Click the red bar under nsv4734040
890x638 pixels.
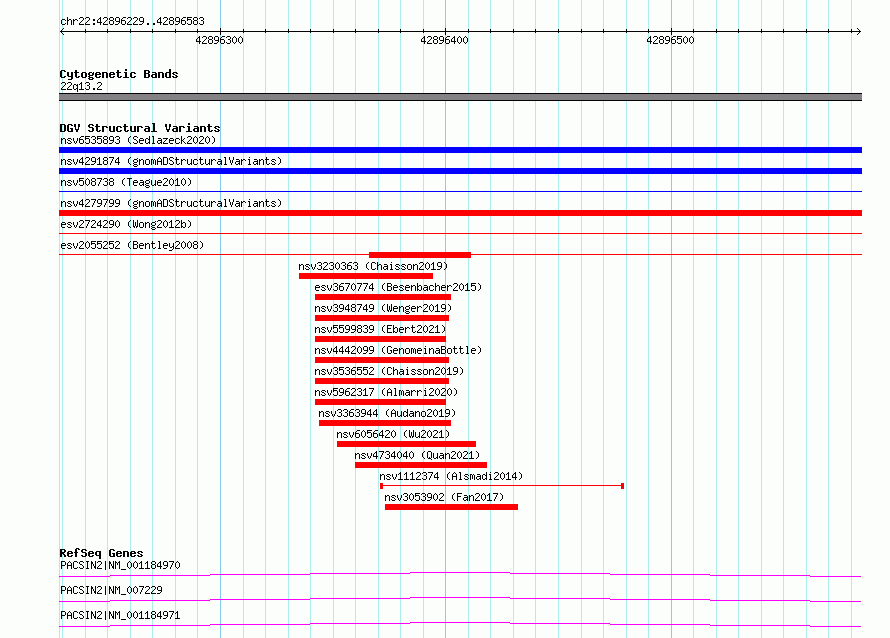pos(421,465)
